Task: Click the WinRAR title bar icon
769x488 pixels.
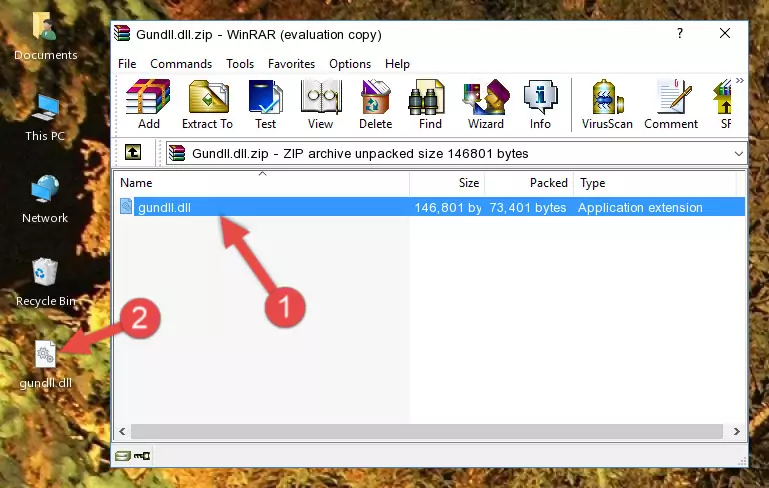Action: coord(122,33)
